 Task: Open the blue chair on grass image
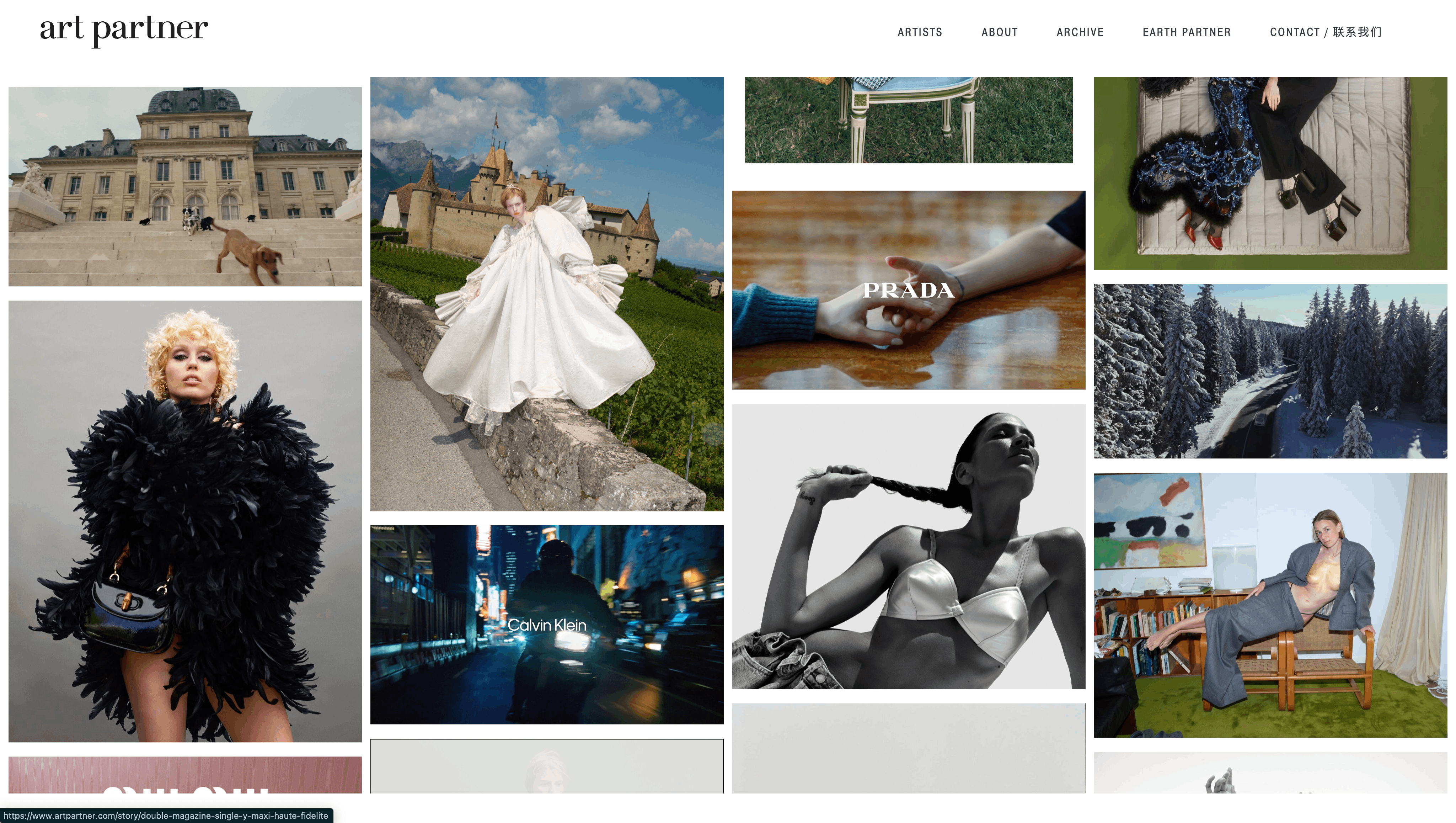[908, 120]
